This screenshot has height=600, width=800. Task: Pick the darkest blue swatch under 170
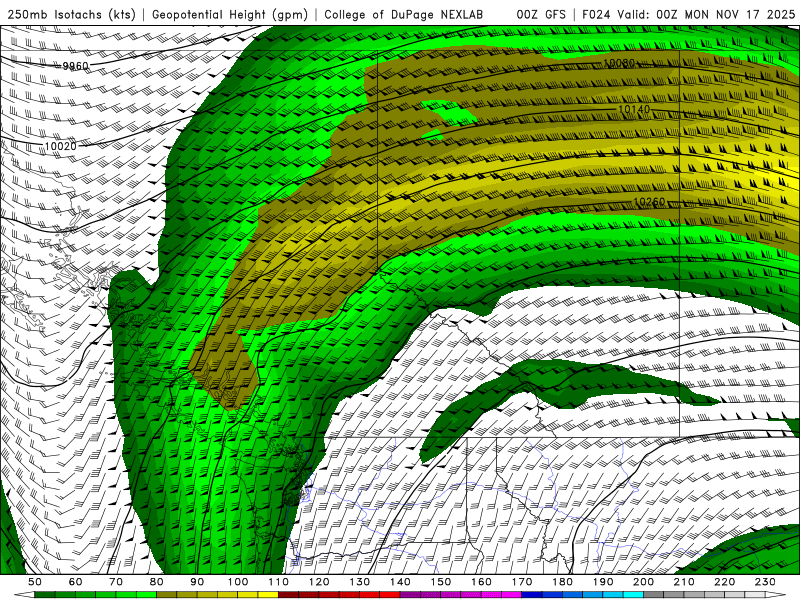(x=532, y=594)
